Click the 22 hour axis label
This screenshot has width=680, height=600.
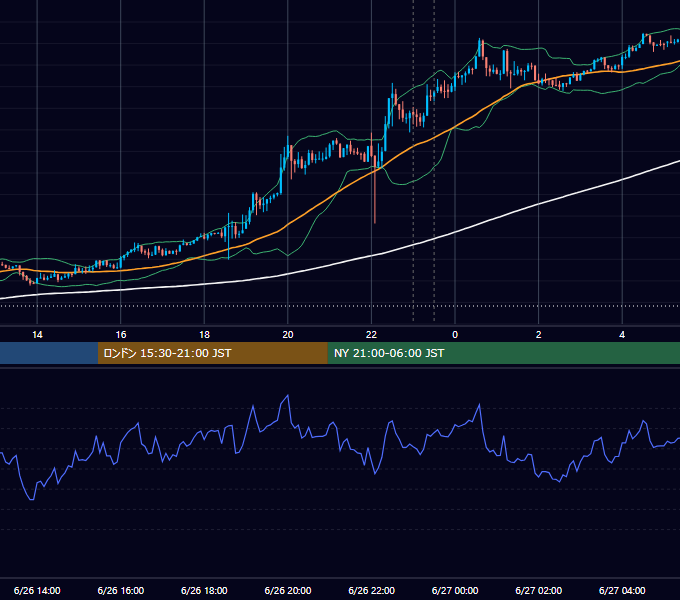click(371, 335)
